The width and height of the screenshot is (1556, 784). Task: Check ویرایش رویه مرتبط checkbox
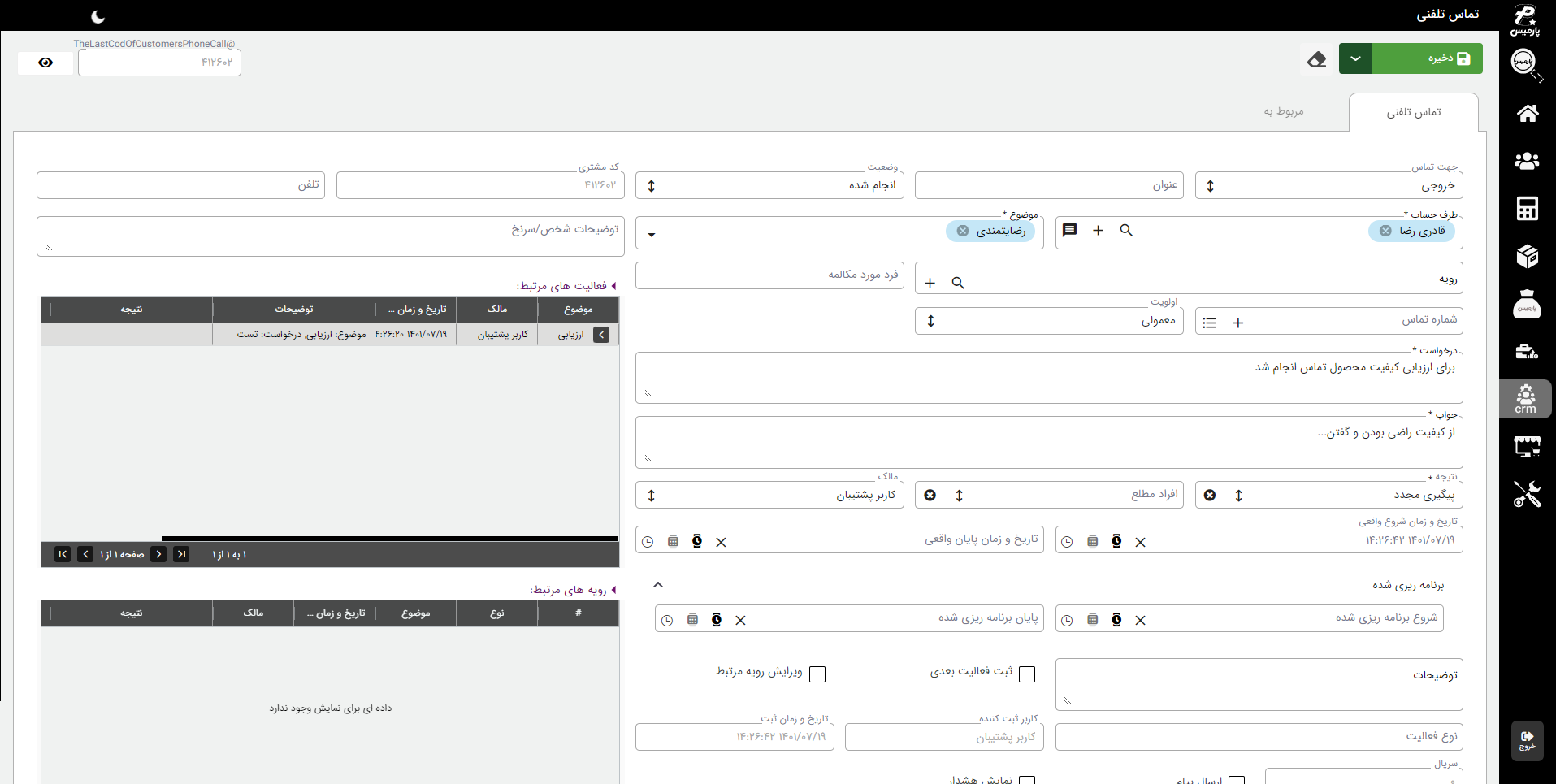[x=817, y=674]
